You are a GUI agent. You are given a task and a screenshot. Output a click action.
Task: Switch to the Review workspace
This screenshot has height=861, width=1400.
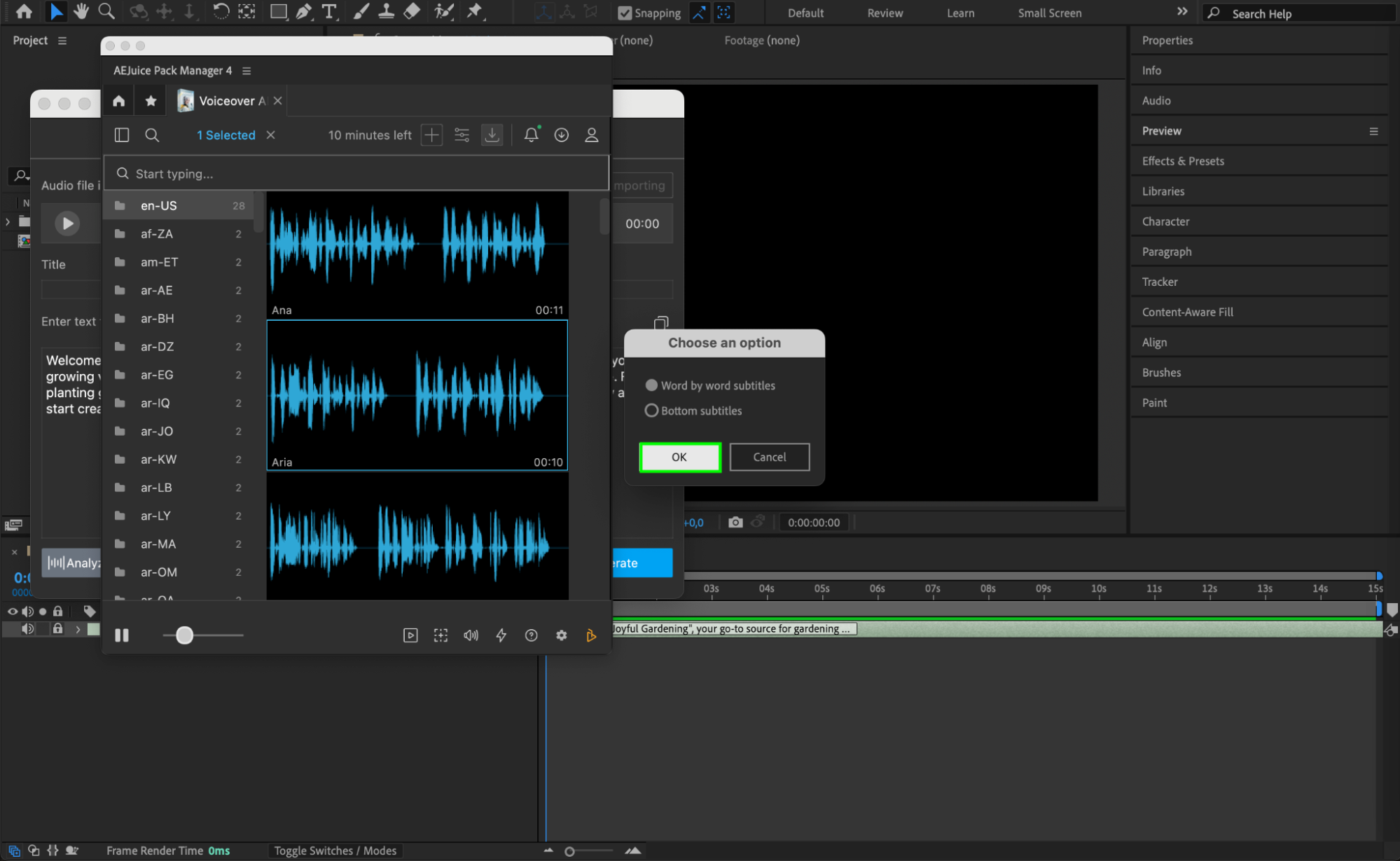pos(885,13)
